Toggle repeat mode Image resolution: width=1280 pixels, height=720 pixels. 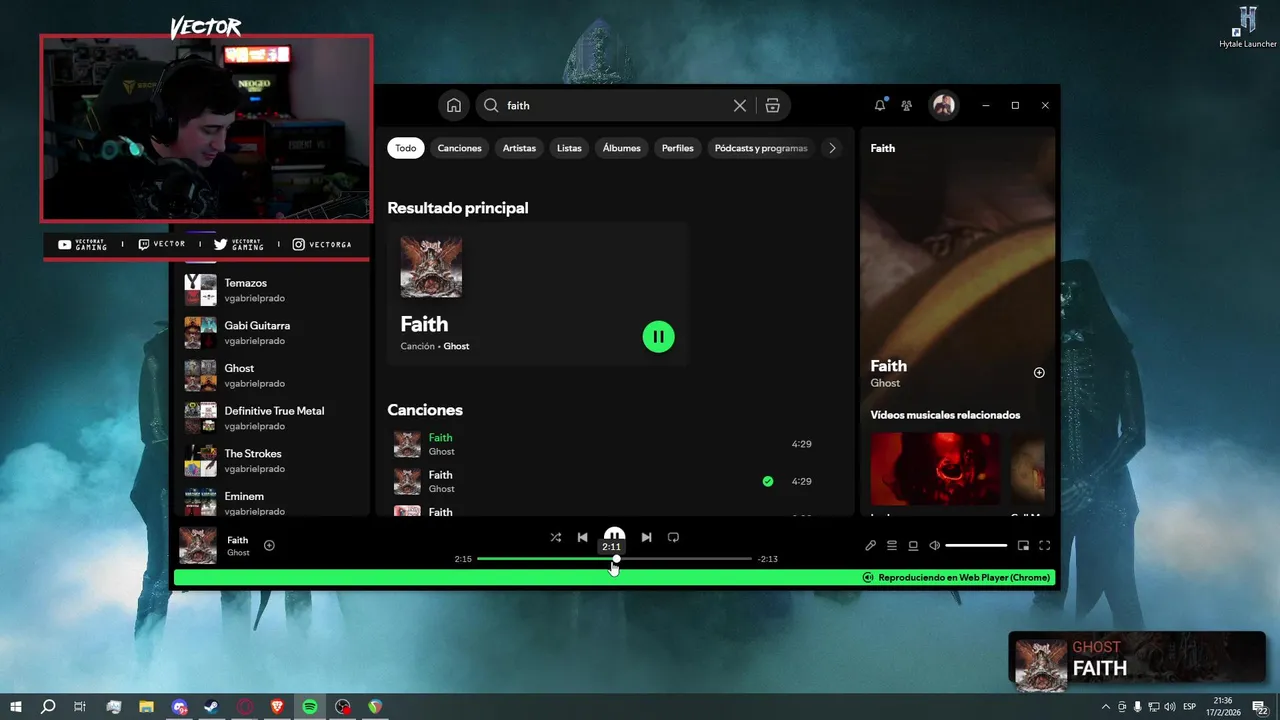point(673,537)
